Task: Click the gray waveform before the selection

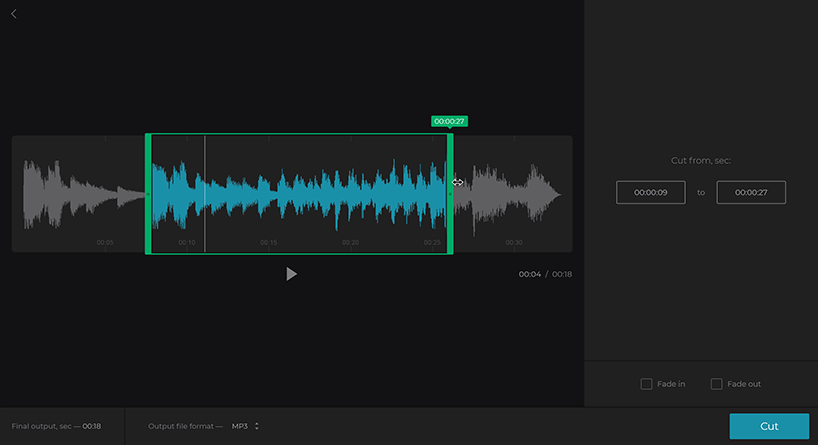Action: [x=80, y=192]
